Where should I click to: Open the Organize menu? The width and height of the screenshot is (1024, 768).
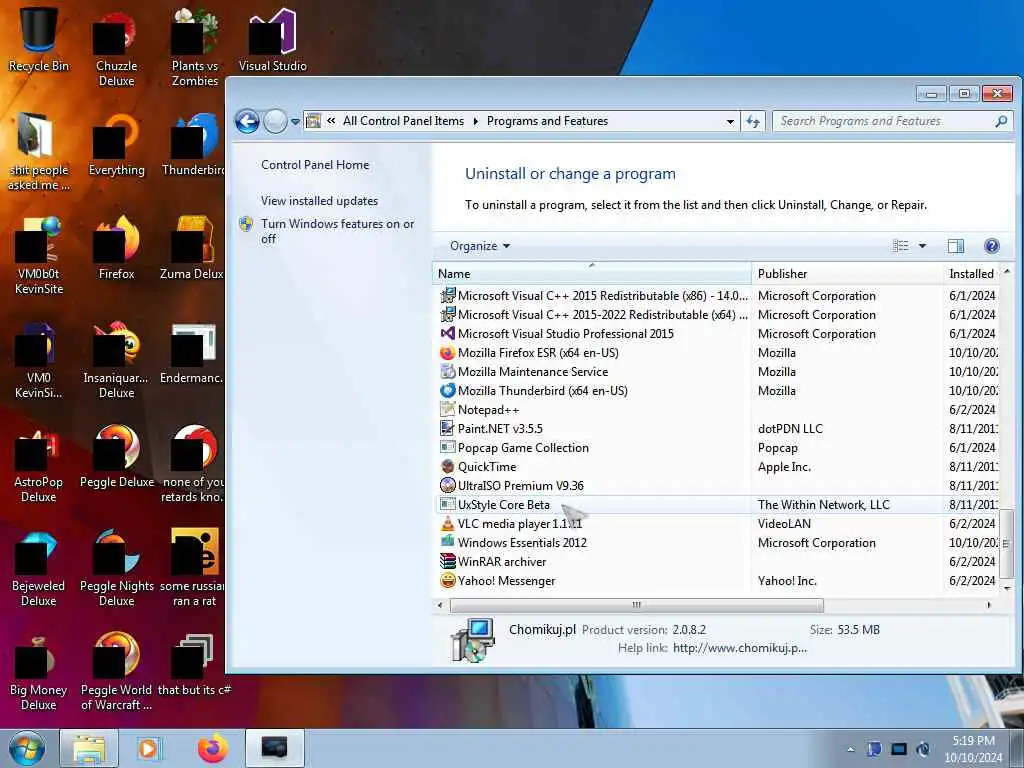[480, 246]
